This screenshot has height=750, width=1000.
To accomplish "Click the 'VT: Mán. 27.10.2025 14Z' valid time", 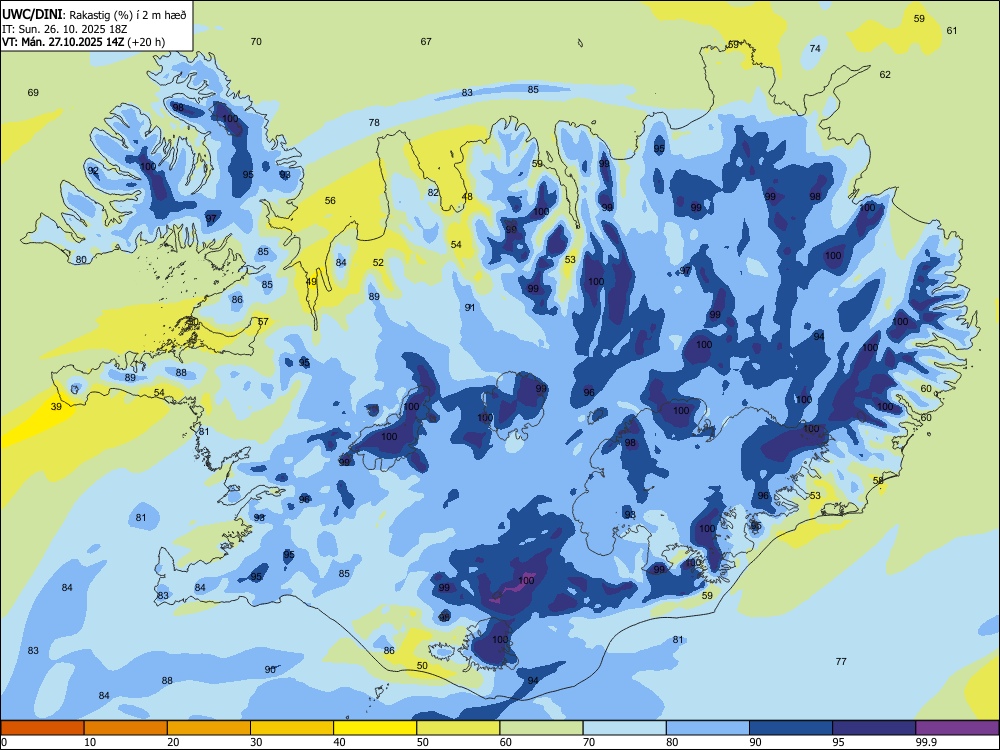I will point(62,42).
